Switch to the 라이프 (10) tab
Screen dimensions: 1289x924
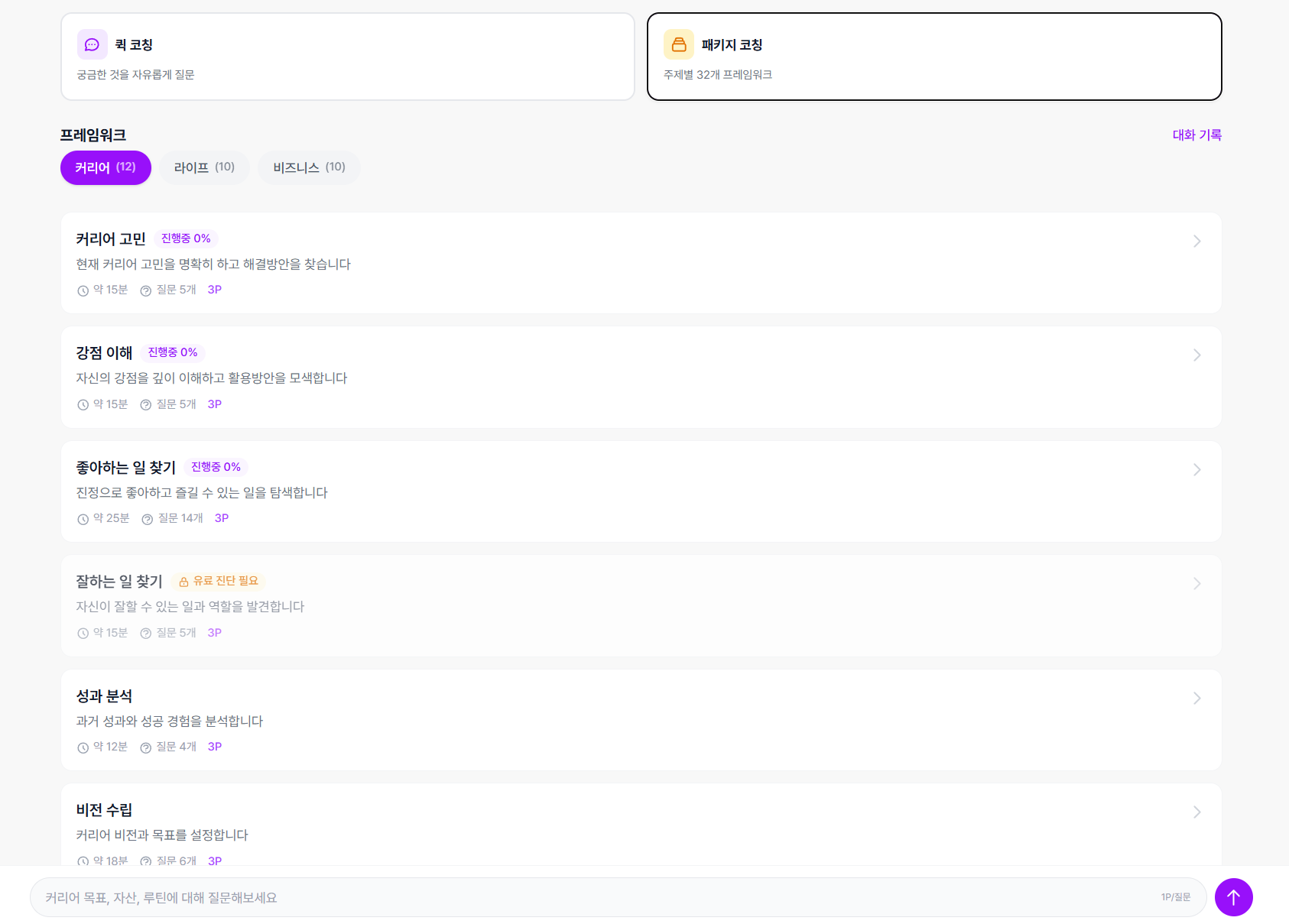tap(204, 167)
